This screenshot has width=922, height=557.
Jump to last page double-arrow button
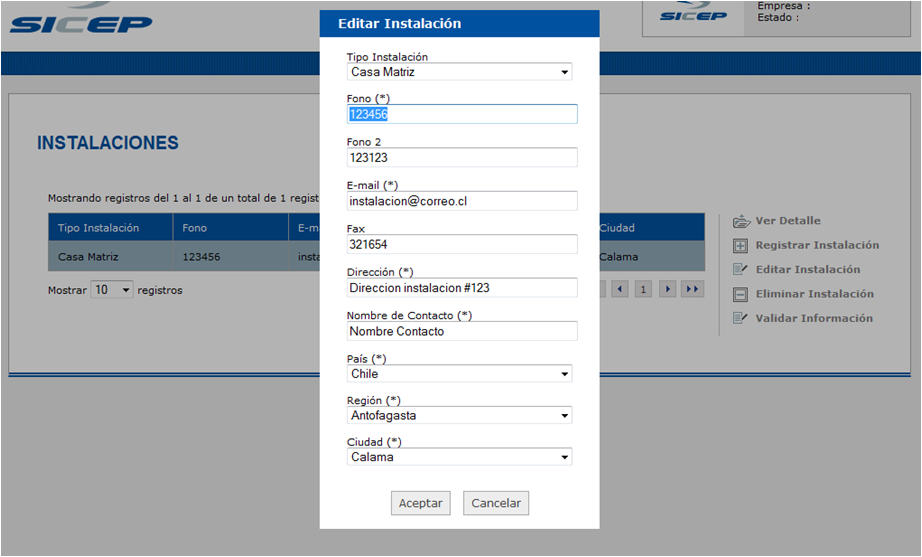coord(693,289)
